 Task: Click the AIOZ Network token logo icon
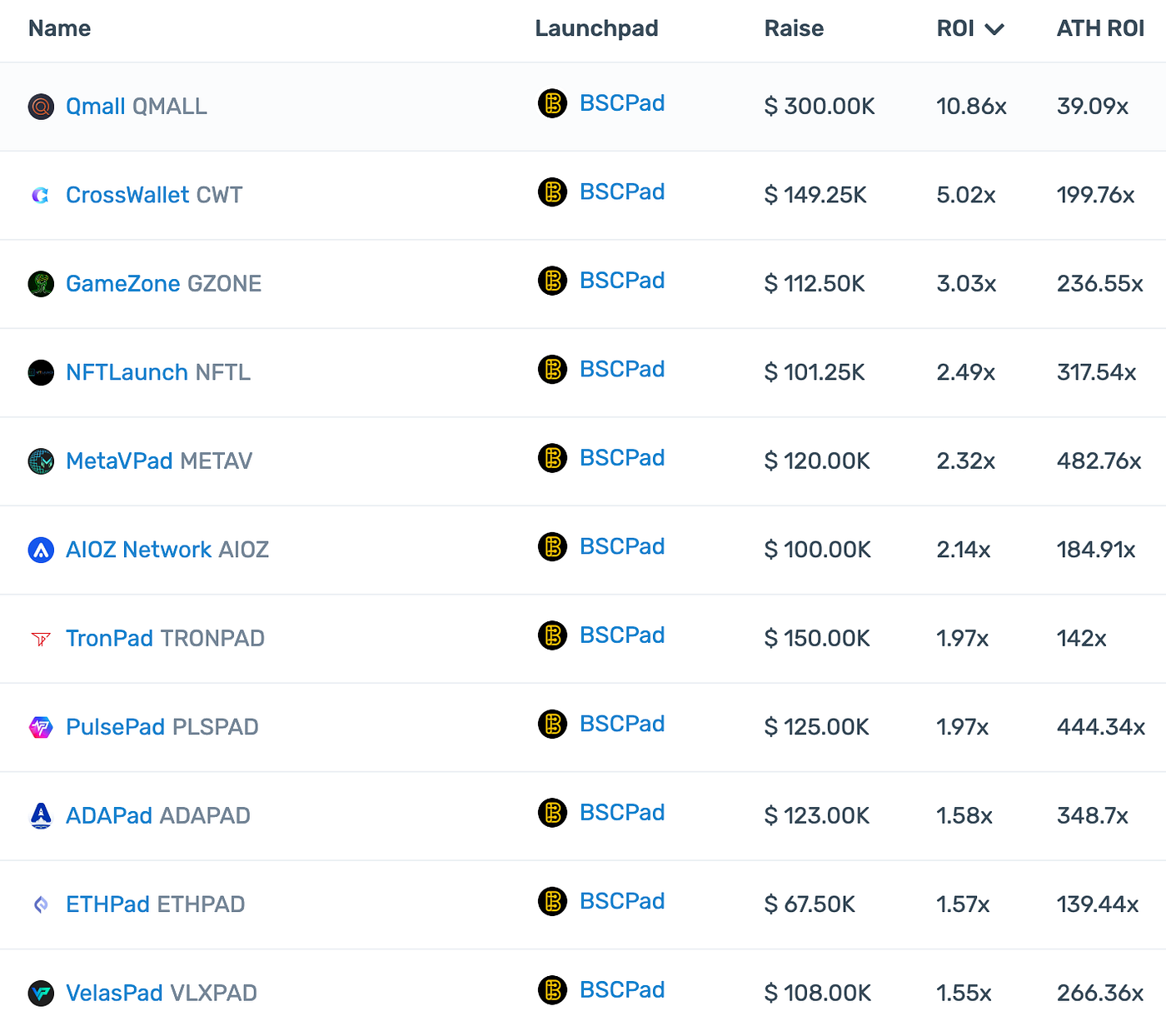[x=41, y=550]
